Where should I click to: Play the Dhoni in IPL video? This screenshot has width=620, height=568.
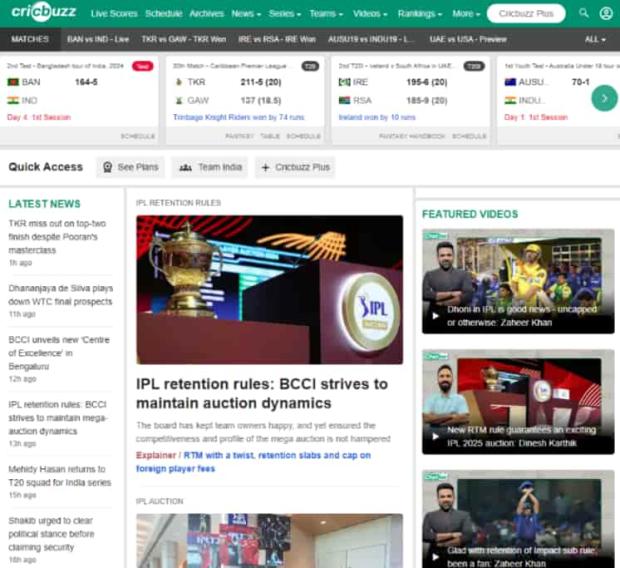click(518, 281)
